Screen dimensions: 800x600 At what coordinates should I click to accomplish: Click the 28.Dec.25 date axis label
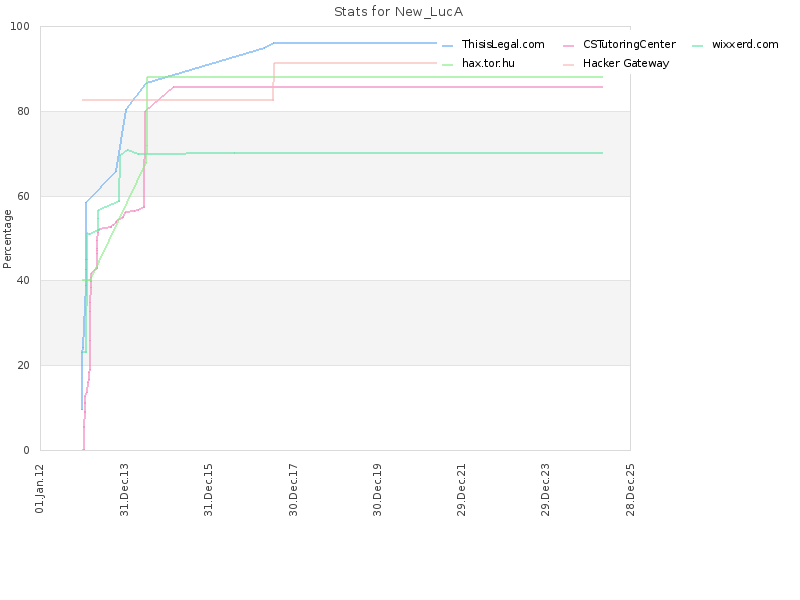click(x=630, y=489)
